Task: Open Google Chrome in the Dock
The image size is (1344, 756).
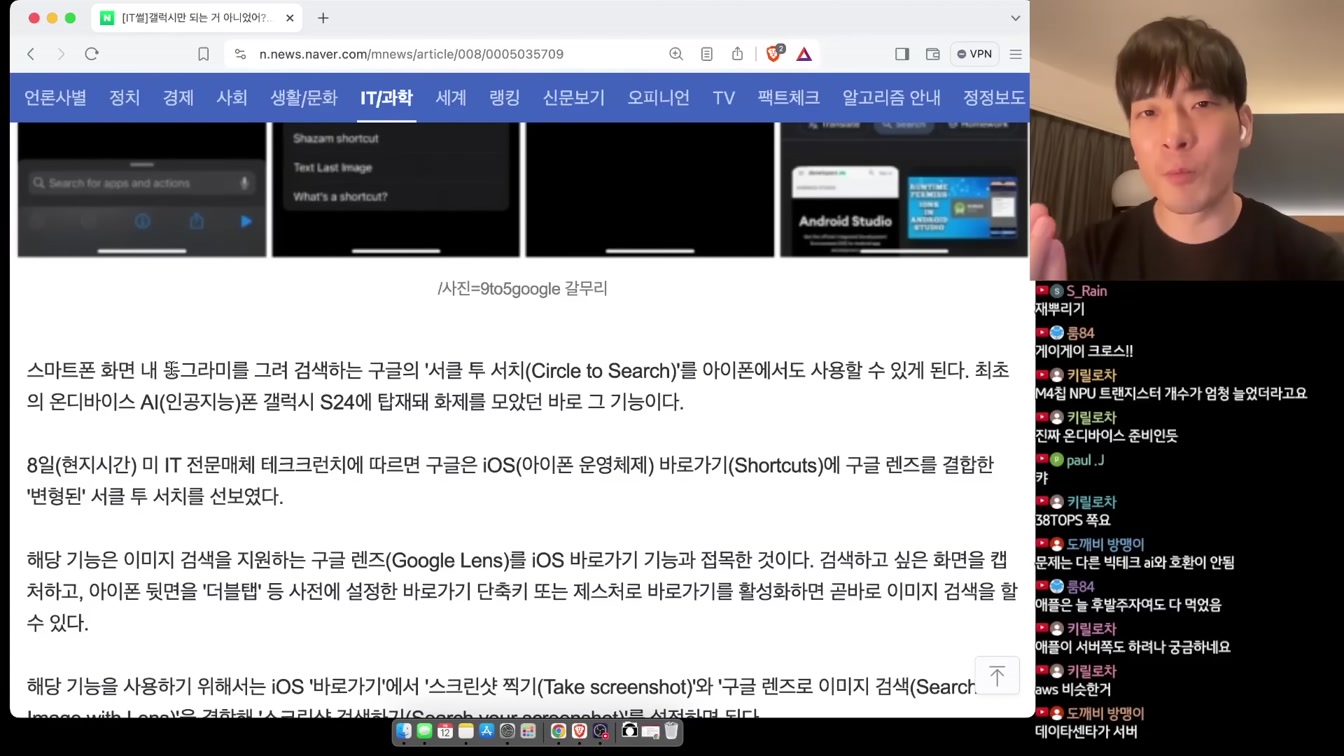Action: click(558, 731)
